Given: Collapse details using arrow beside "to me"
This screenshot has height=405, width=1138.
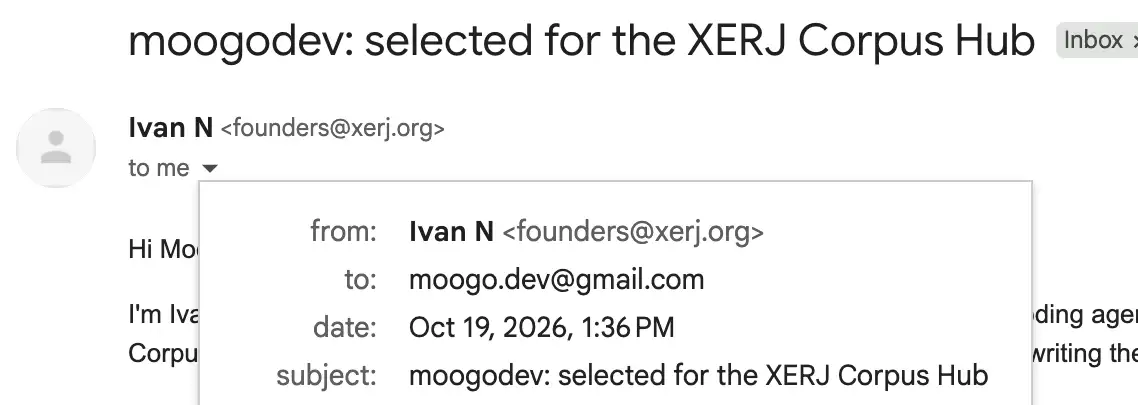Looking at the screenshot, I should 209,168.
